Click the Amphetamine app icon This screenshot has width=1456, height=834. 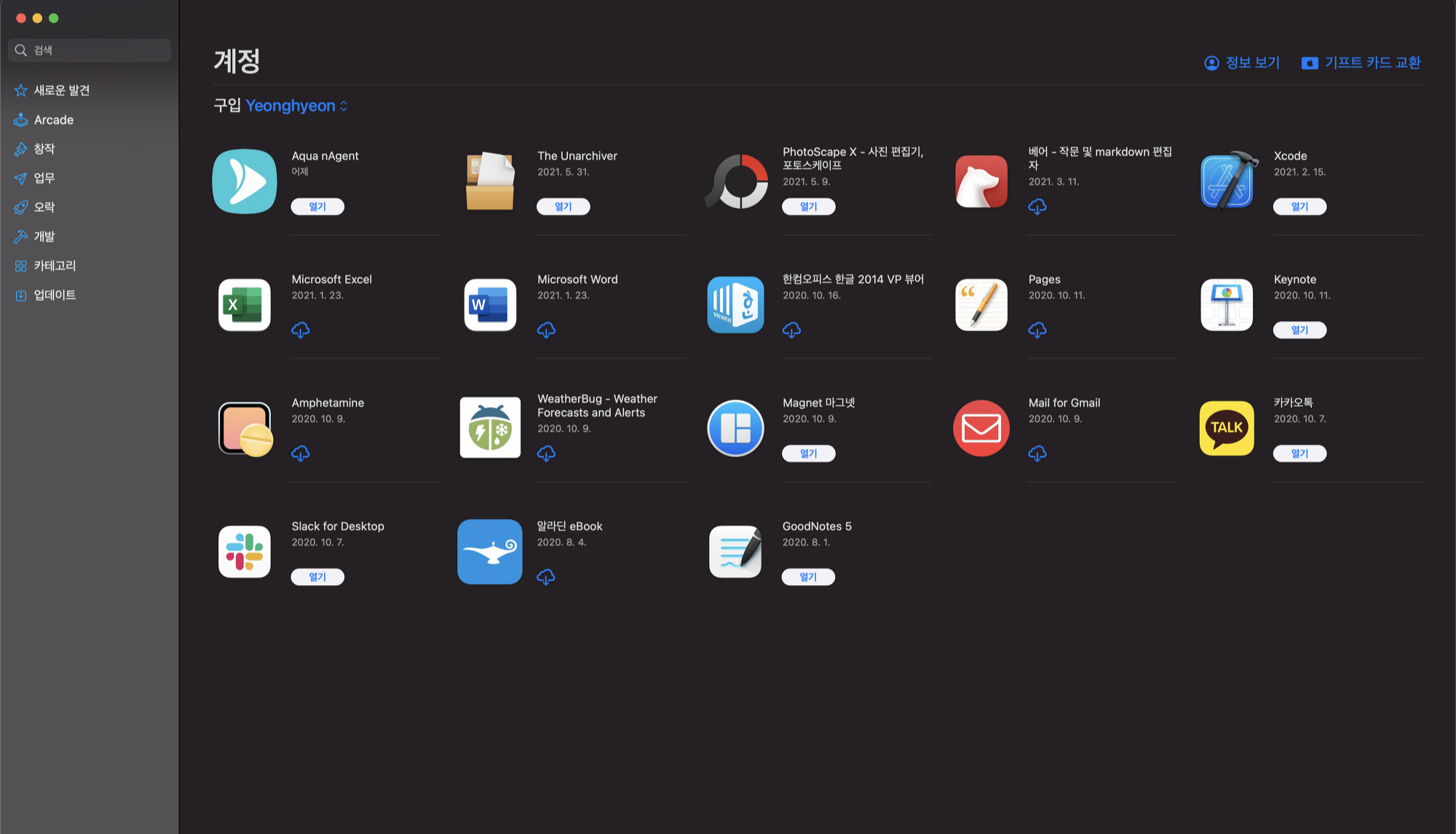pos(245,429)
